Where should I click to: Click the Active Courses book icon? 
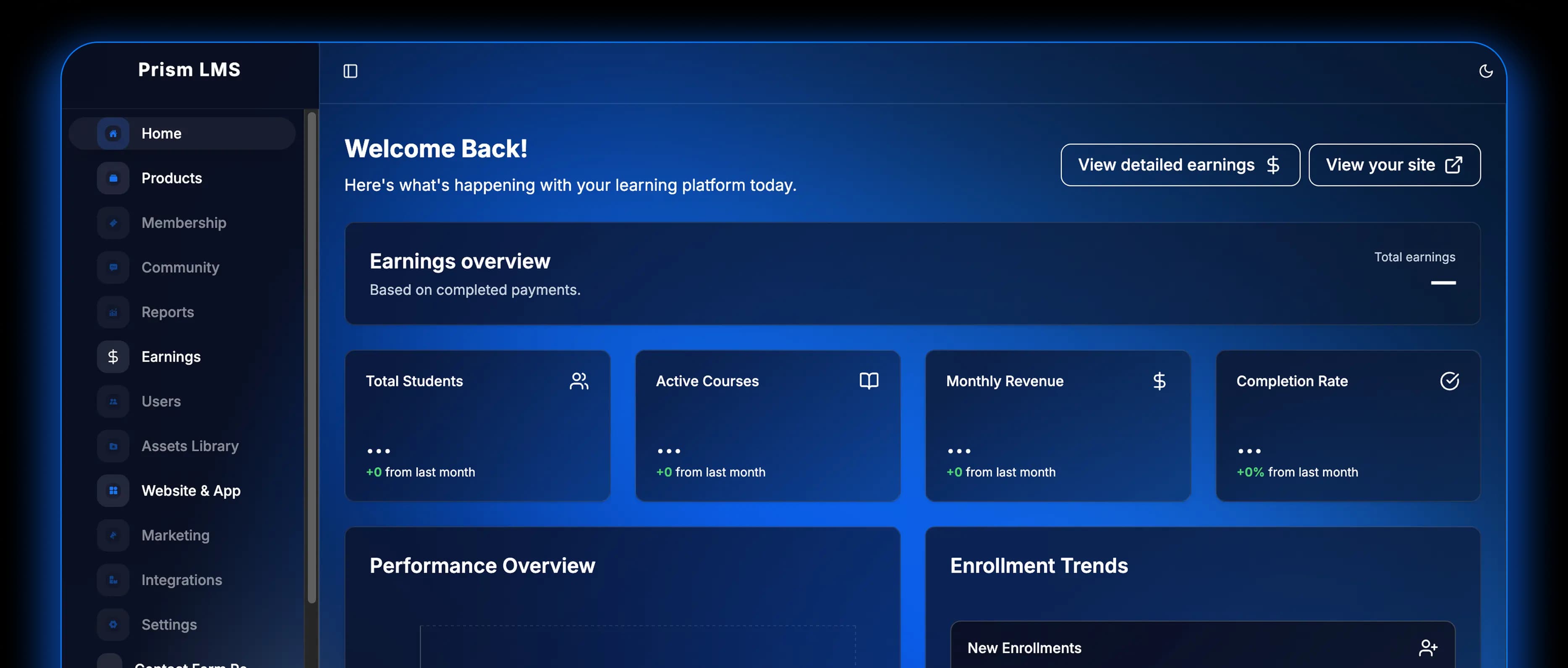pos(869,381)
